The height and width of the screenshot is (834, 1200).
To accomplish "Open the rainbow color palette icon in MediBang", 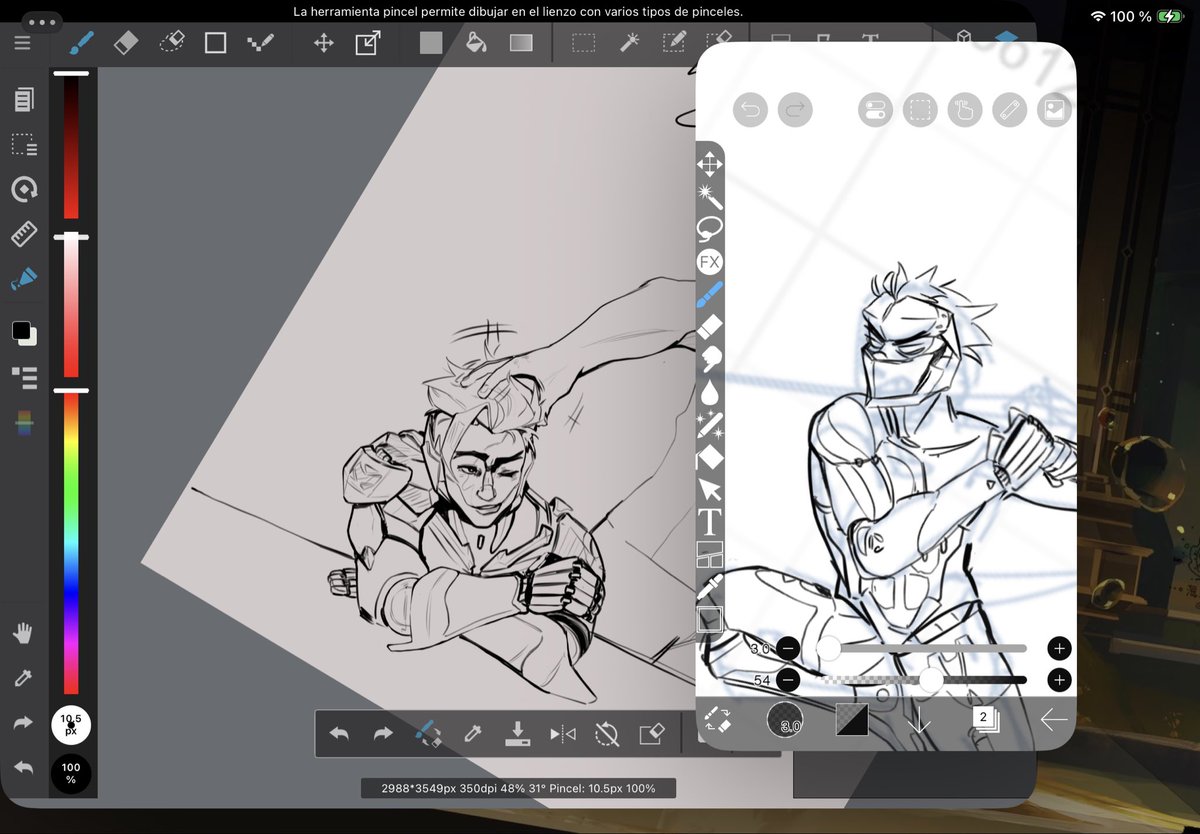I will point(24,424).
